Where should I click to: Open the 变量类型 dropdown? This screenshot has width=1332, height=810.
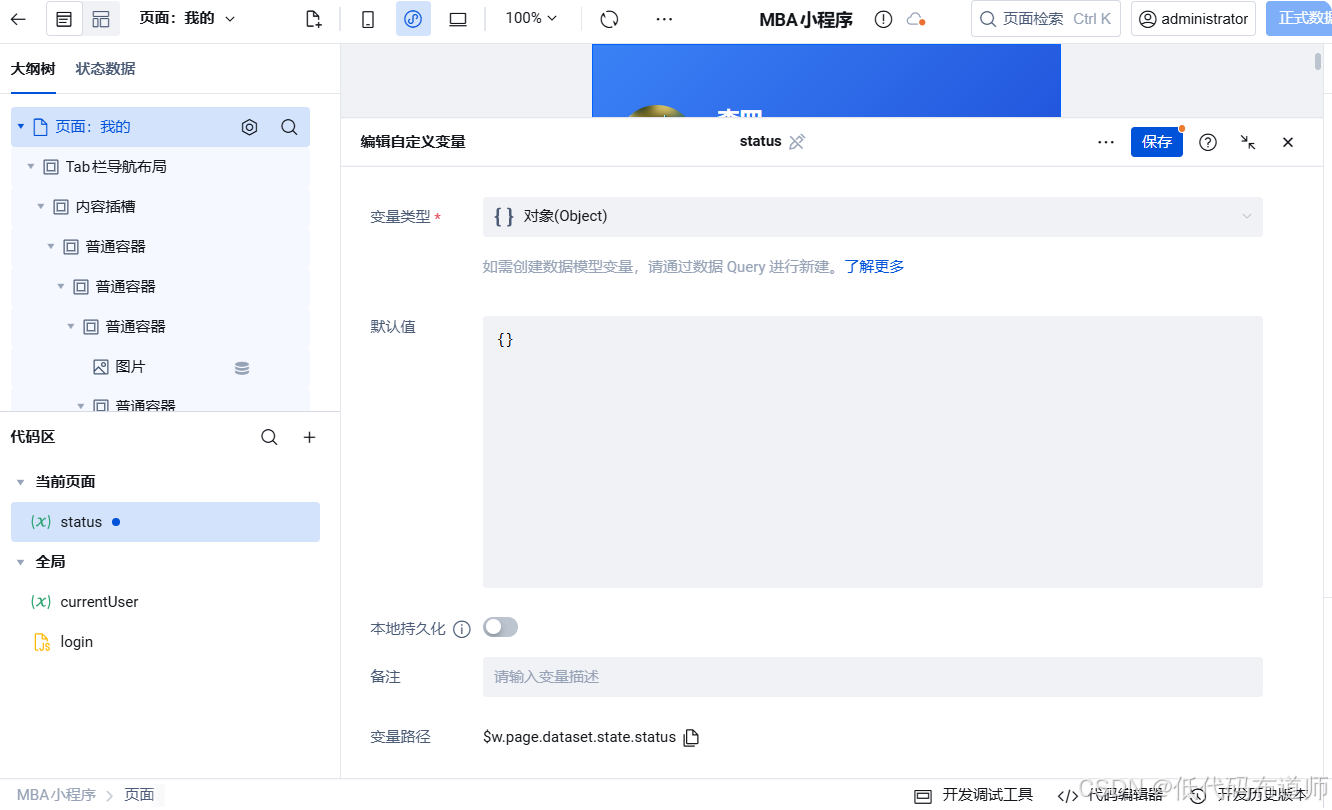872,216
